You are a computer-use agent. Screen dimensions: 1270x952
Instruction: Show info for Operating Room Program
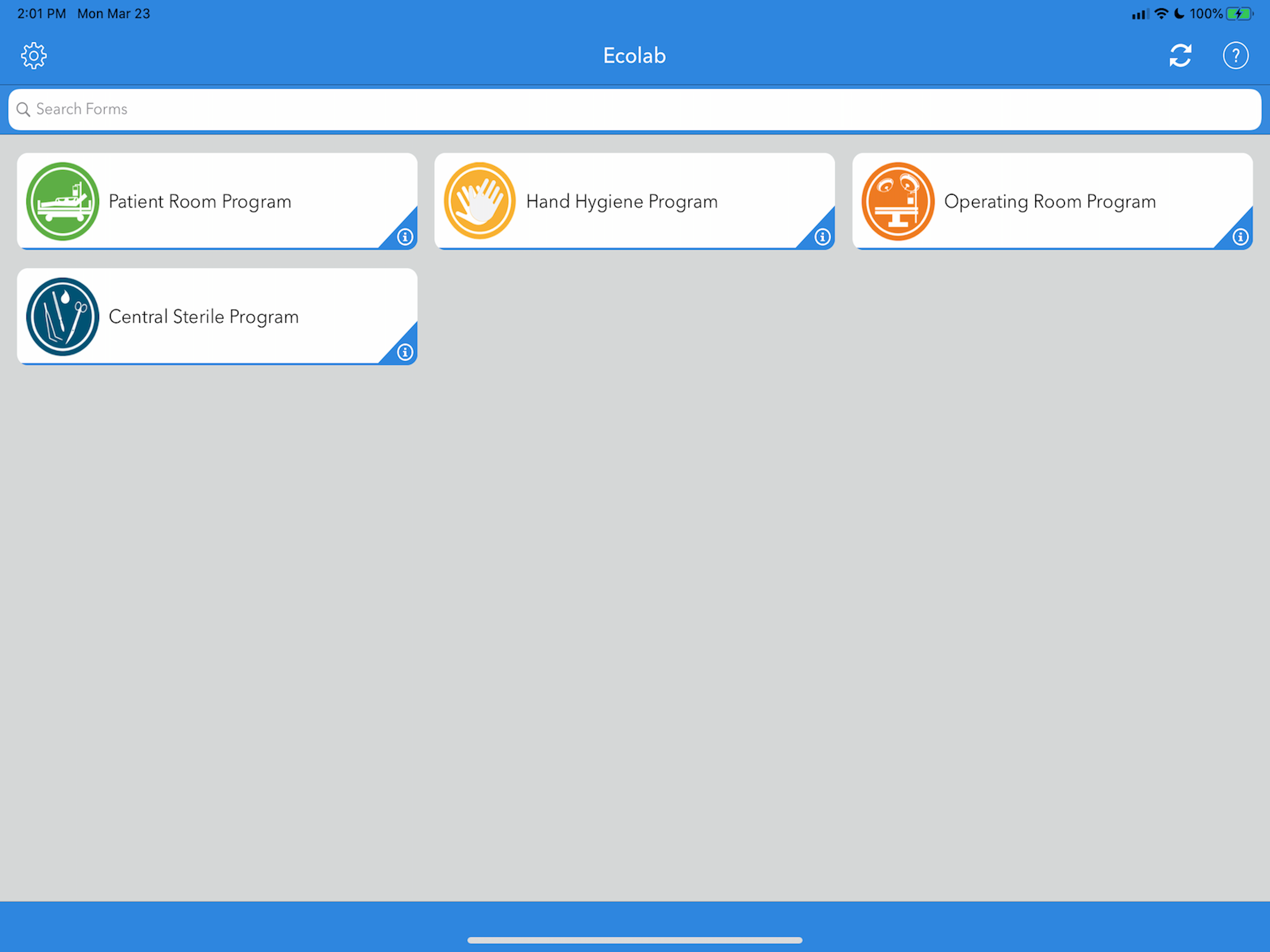(1240, 237)
